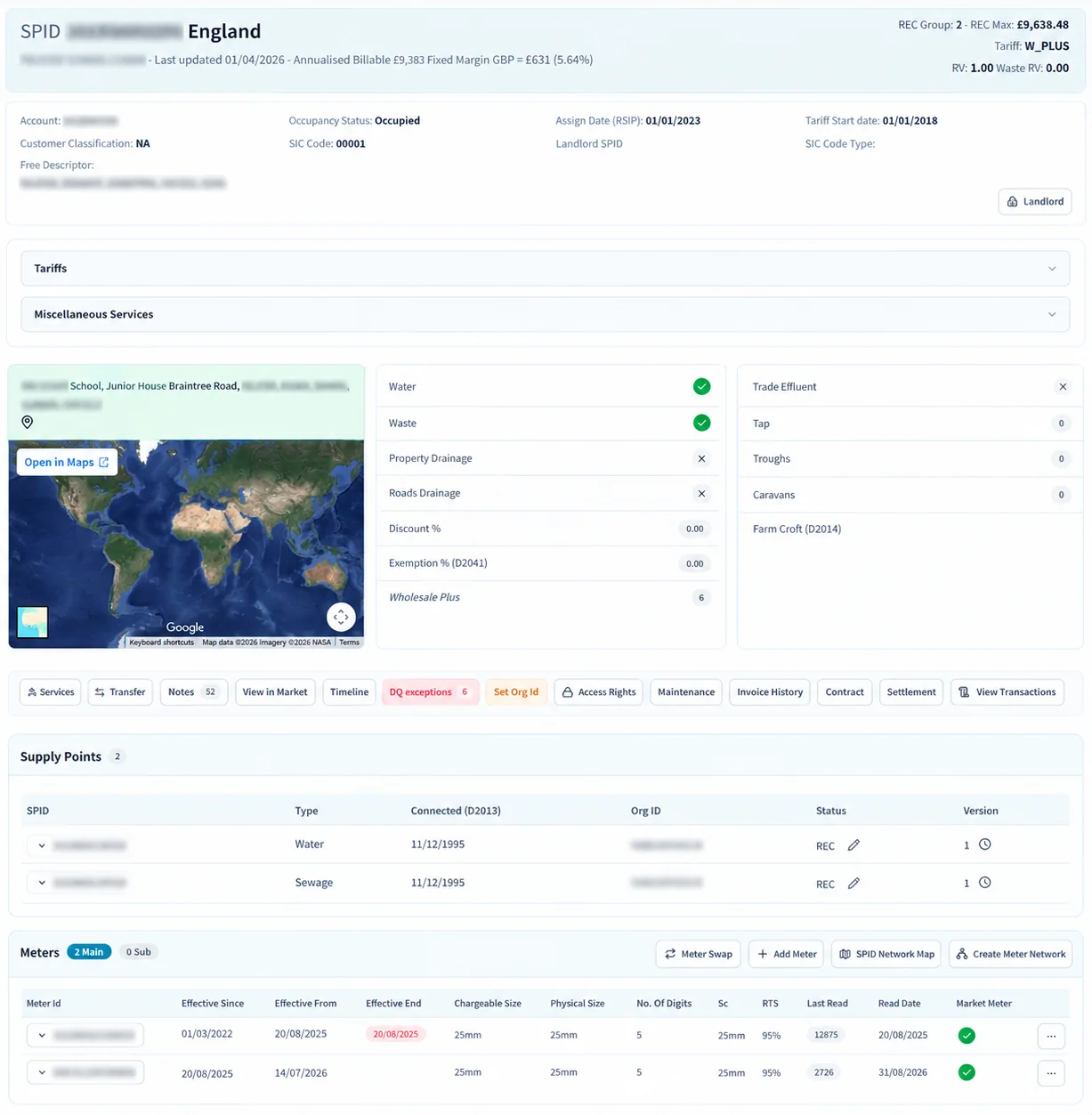
Task: Expand the Tariffs section
Action: pyautogui.click(x=545, y=268)
